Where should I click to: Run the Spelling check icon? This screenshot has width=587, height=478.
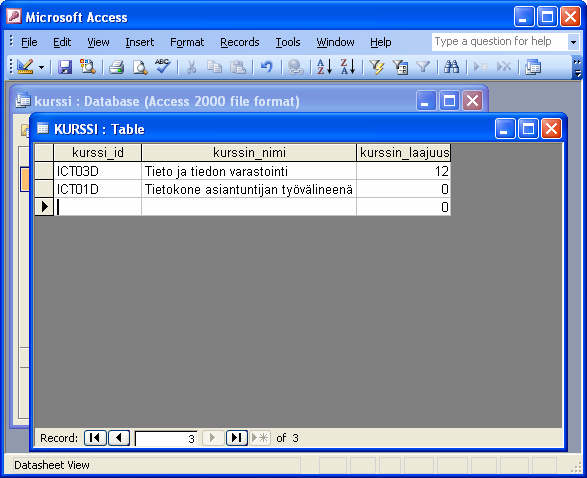click(x=163, y=67)
